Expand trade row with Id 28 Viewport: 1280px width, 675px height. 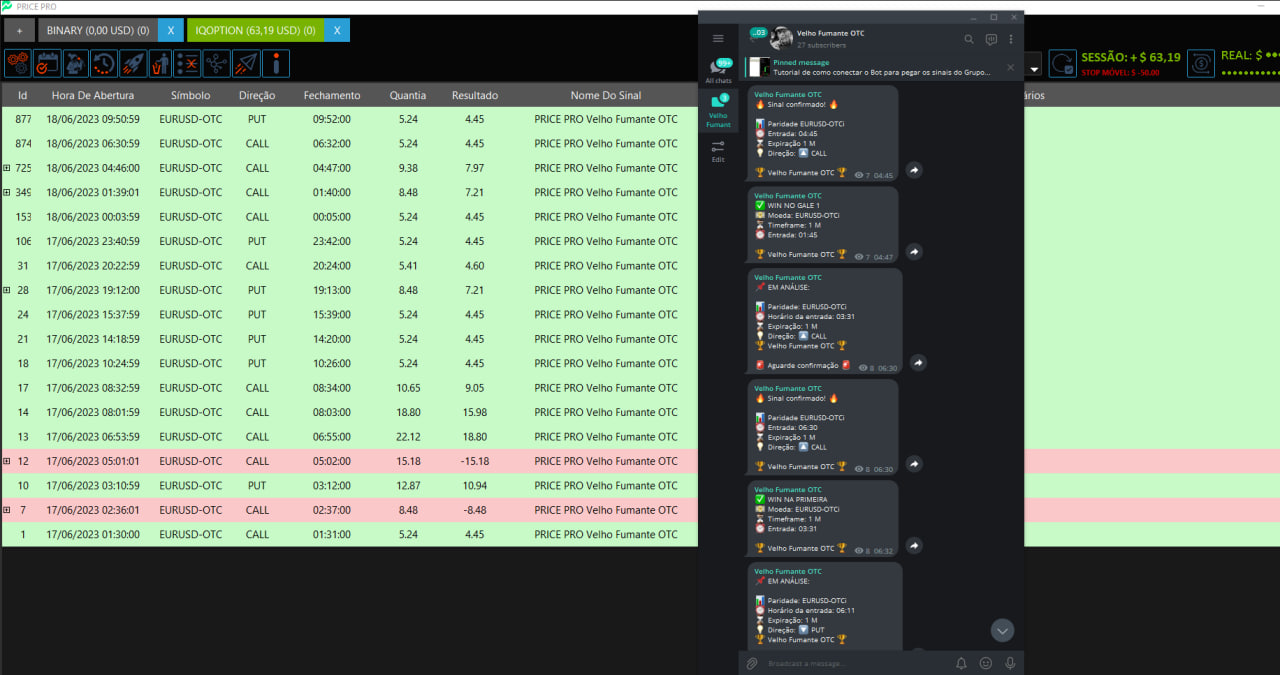7,290
